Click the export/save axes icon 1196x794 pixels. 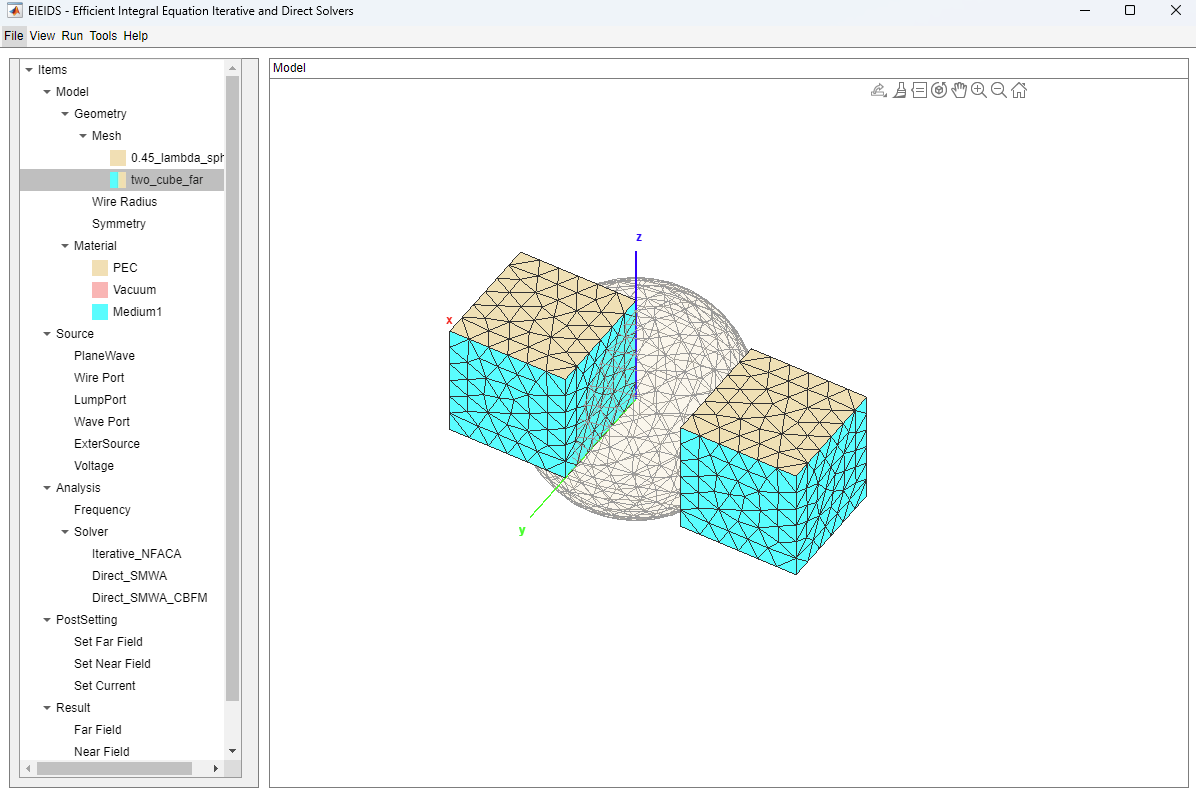(879, 90)
